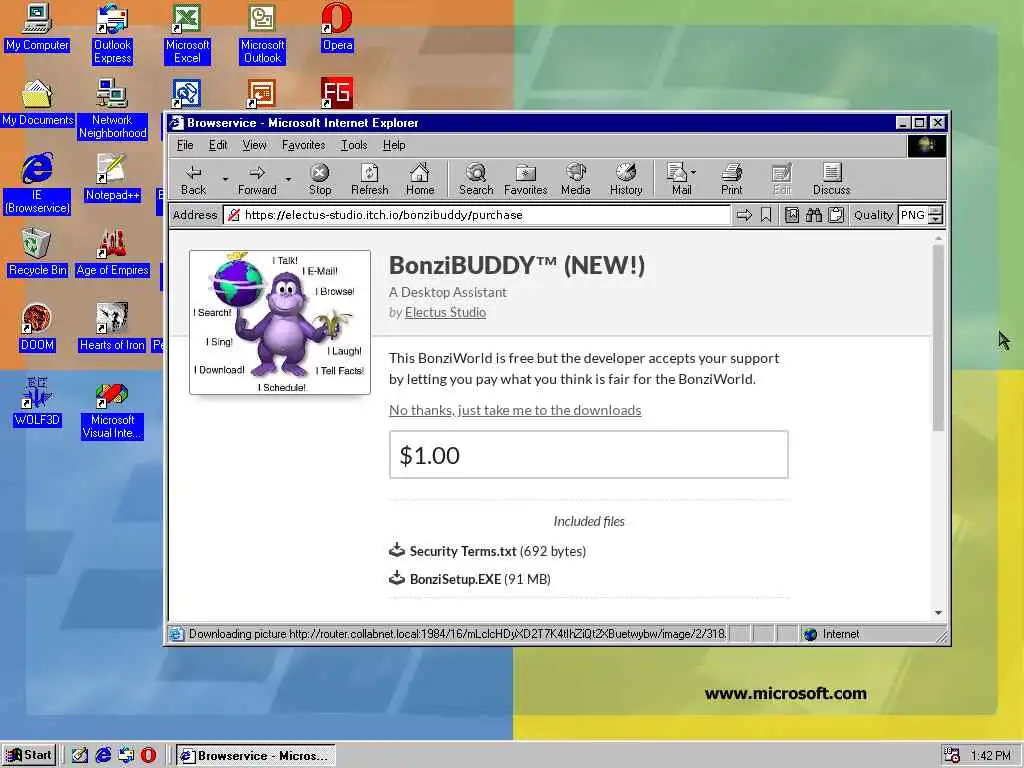Screen dimensions: 1024x768
Task: Click the Electus Studio author link
Action: [445, 312]
